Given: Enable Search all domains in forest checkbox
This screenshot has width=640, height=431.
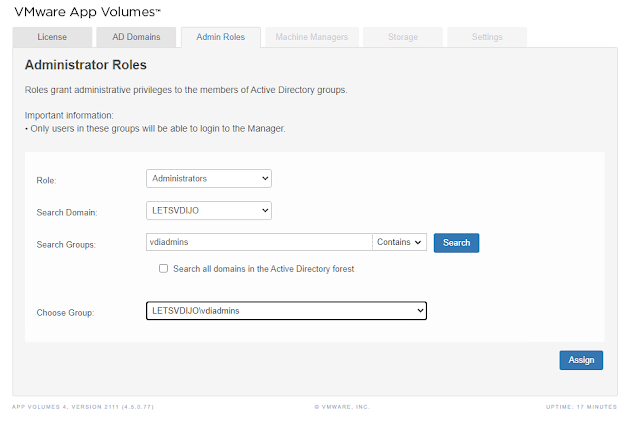Looking at the screenshot, I should (x=163, y=269).
